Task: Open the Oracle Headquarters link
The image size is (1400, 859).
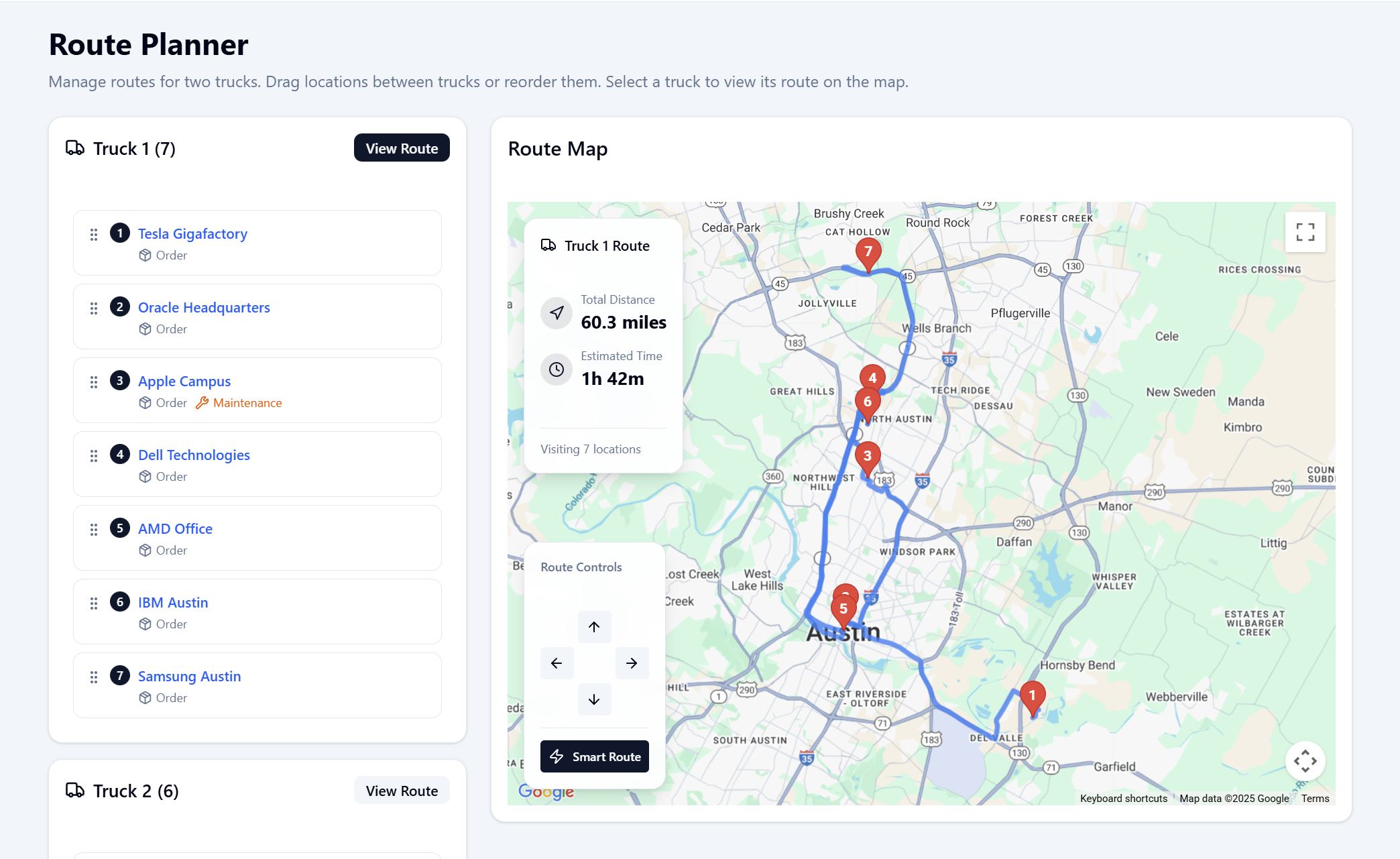Action: 204,307
